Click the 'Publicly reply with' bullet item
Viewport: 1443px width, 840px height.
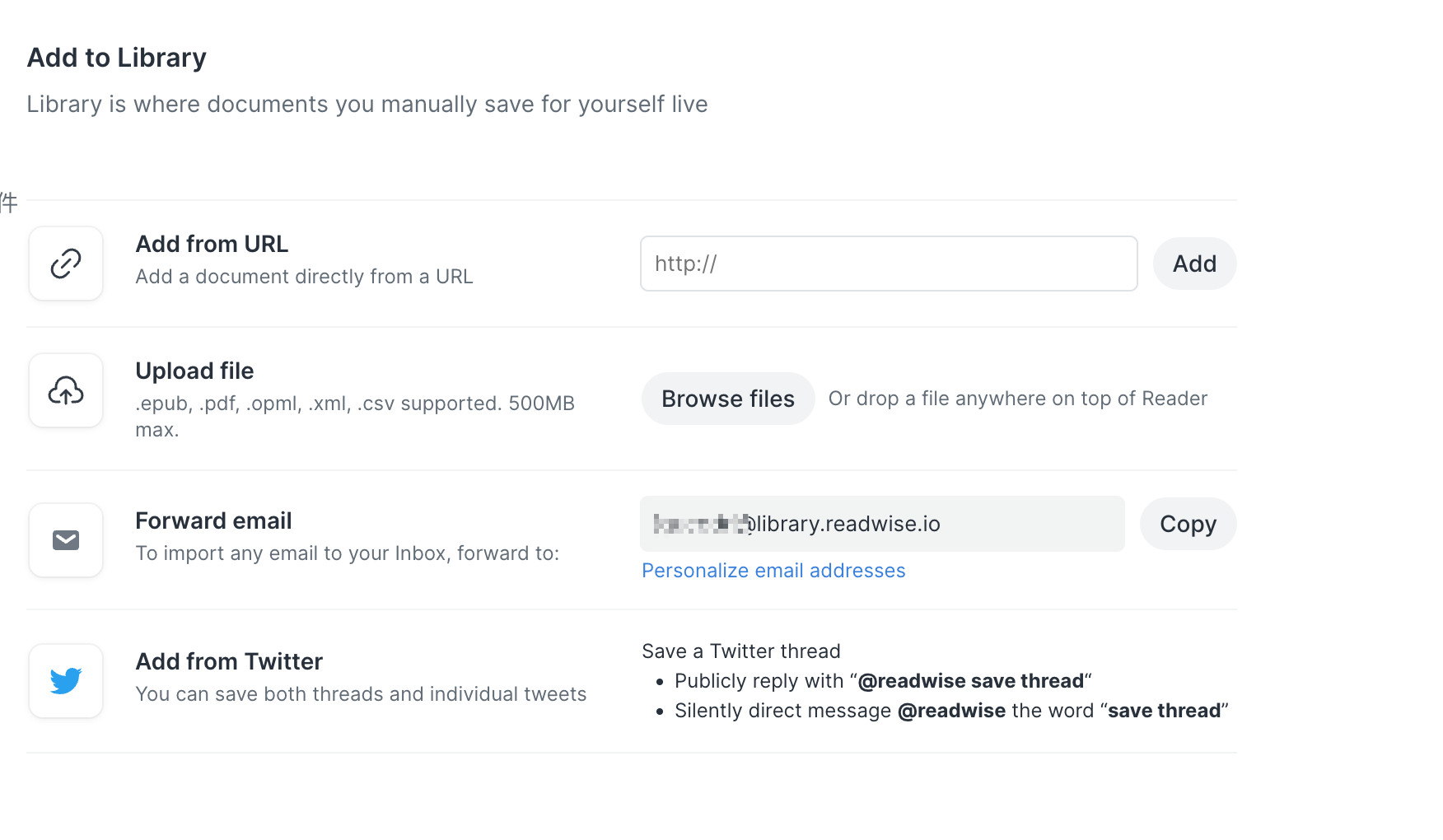point(882,681)
